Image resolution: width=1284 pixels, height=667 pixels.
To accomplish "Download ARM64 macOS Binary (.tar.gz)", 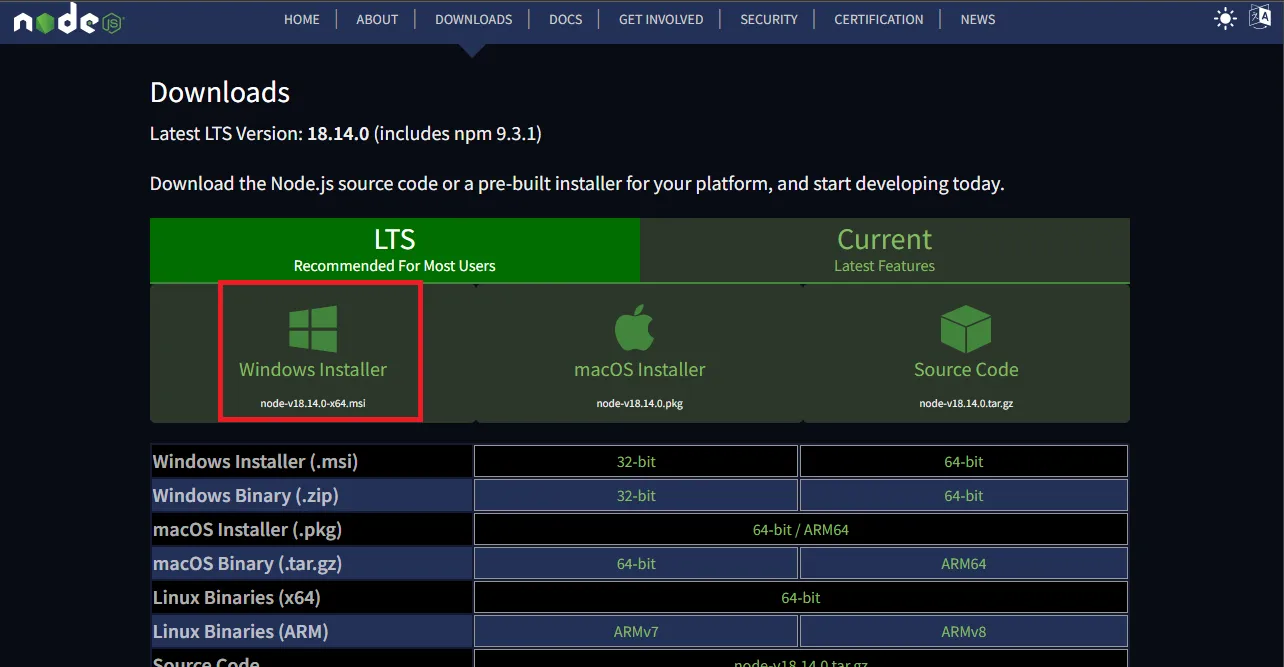I will pos(963,564).
